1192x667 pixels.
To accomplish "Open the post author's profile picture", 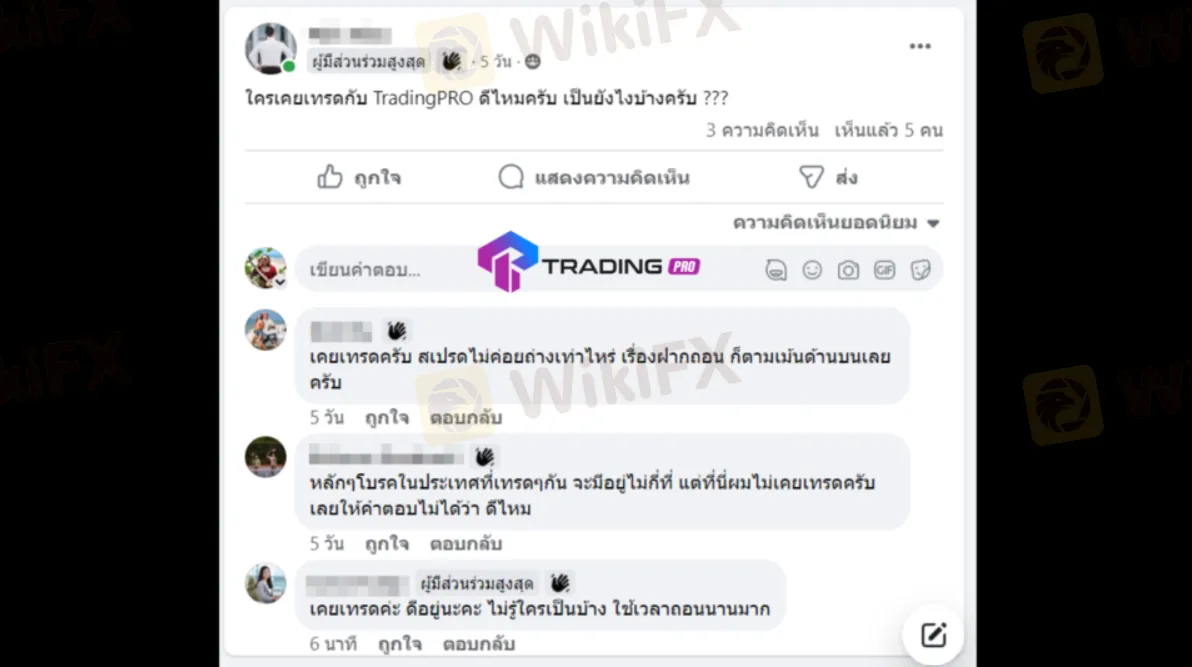I will click(x=271, y=48).
